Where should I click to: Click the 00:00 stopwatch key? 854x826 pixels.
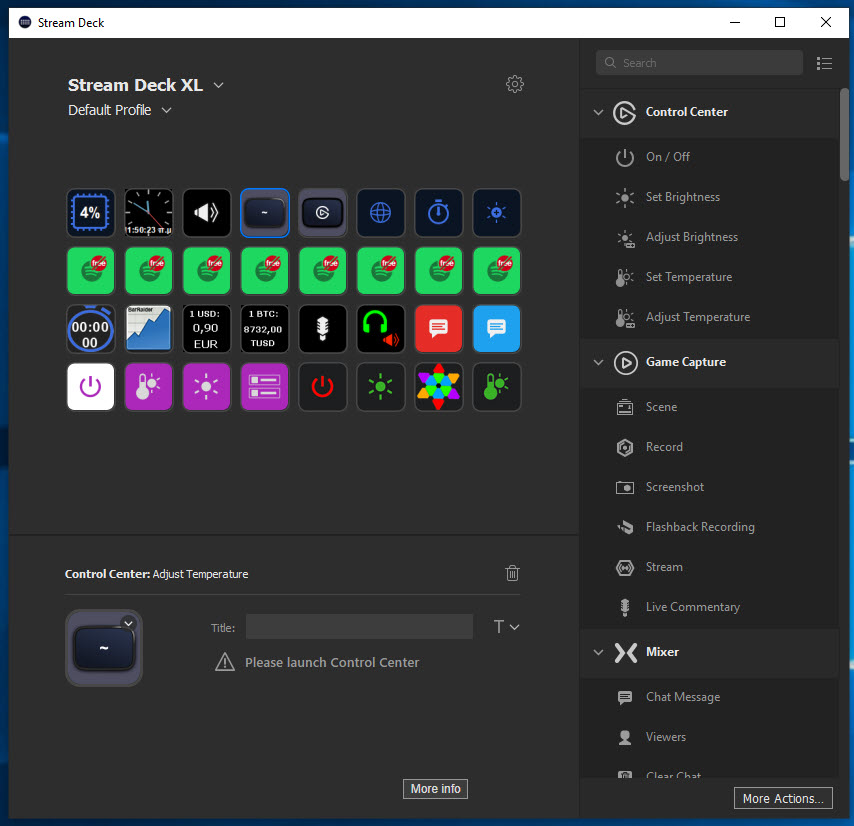[90, 328]
